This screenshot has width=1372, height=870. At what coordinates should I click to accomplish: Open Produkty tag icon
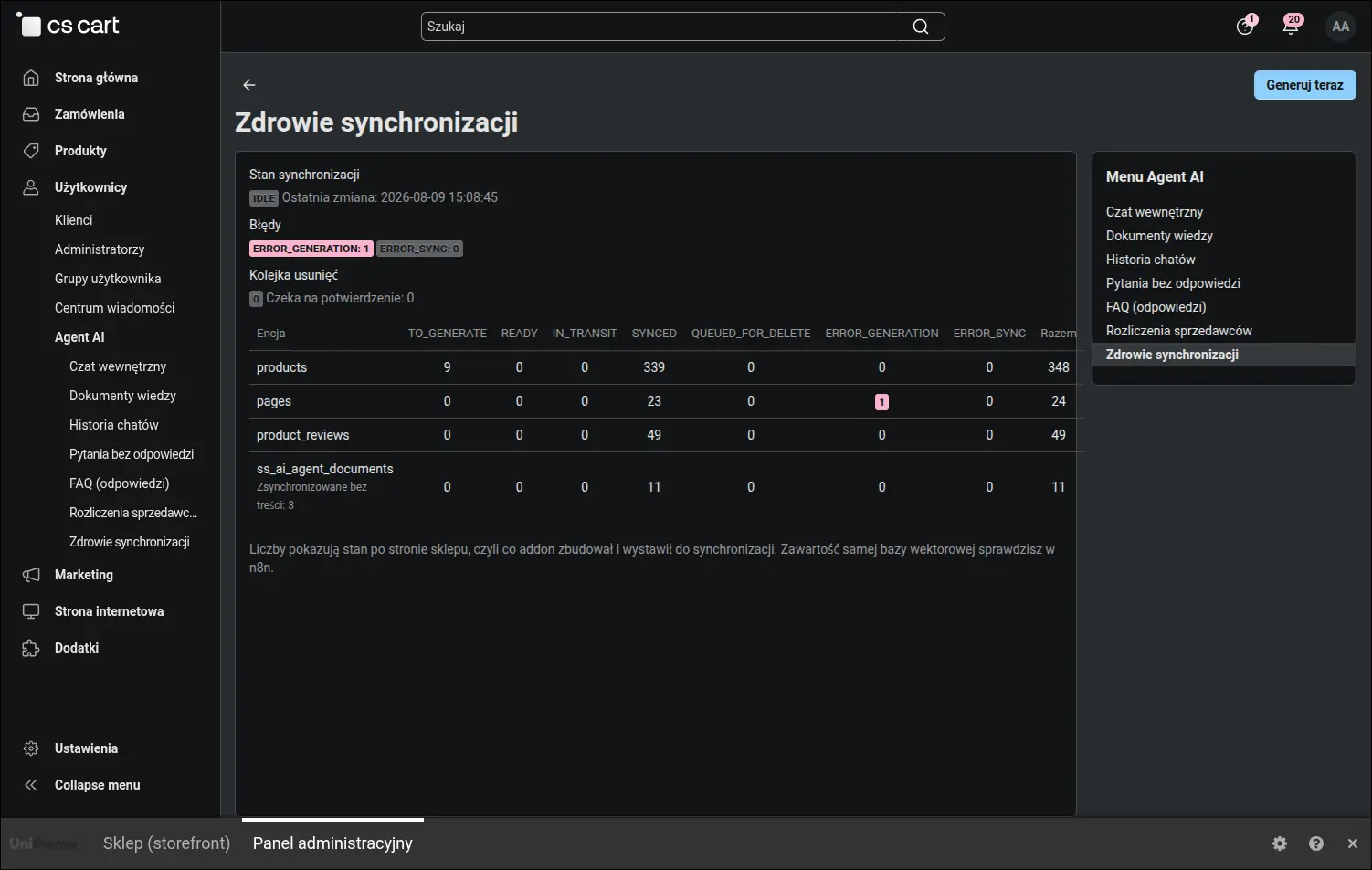[x=31, y=151]
